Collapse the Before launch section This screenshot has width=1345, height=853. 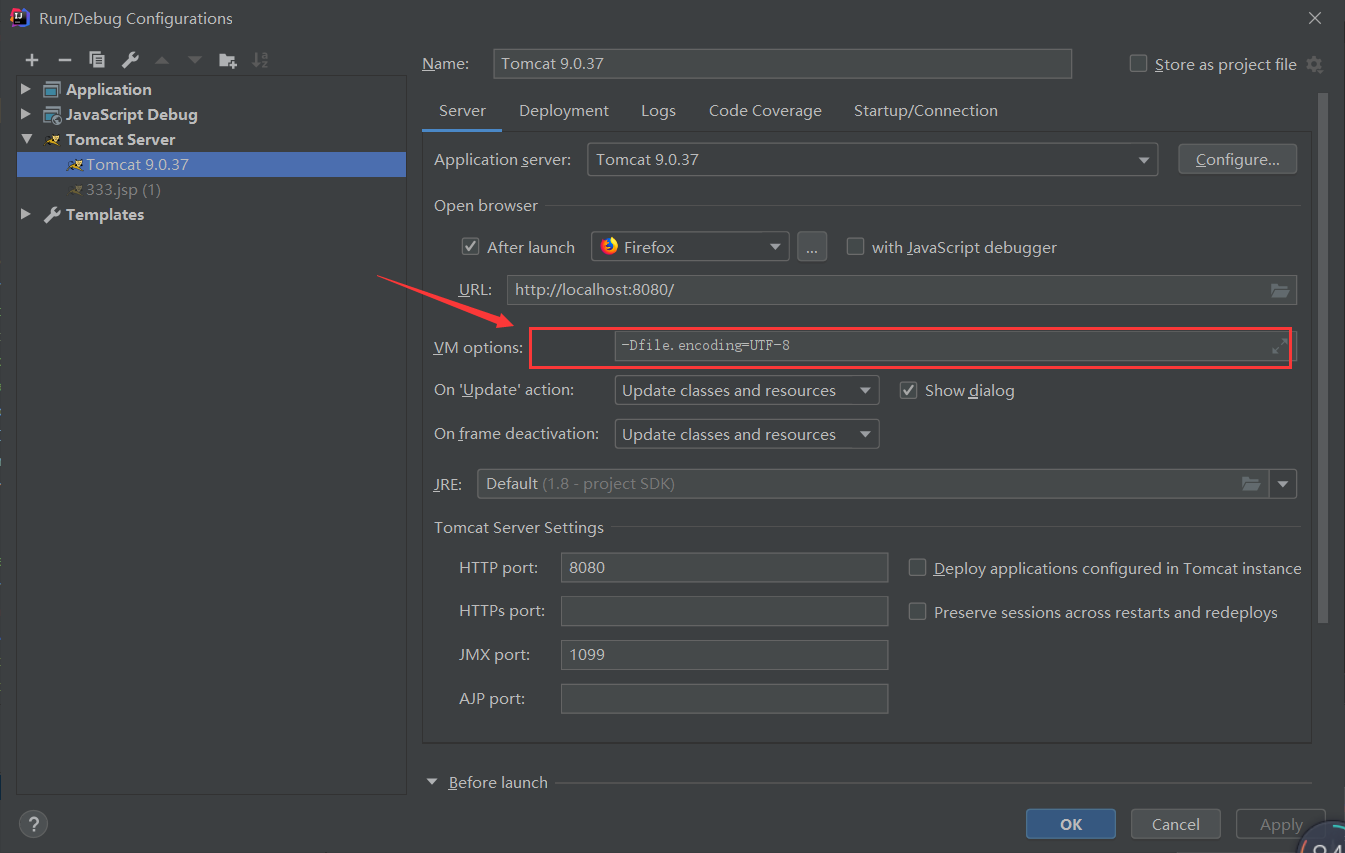(x=433, y=782)
